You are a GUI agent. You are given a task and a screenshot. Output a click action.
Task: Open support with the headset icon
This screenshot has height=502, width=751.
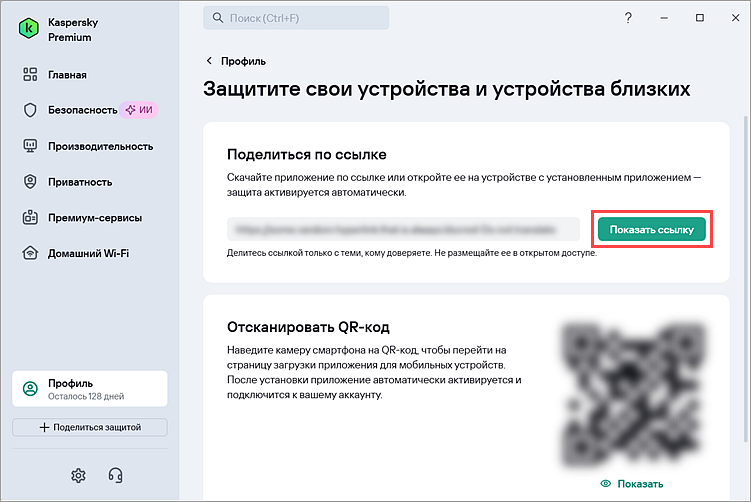click(x=115, y=475)
